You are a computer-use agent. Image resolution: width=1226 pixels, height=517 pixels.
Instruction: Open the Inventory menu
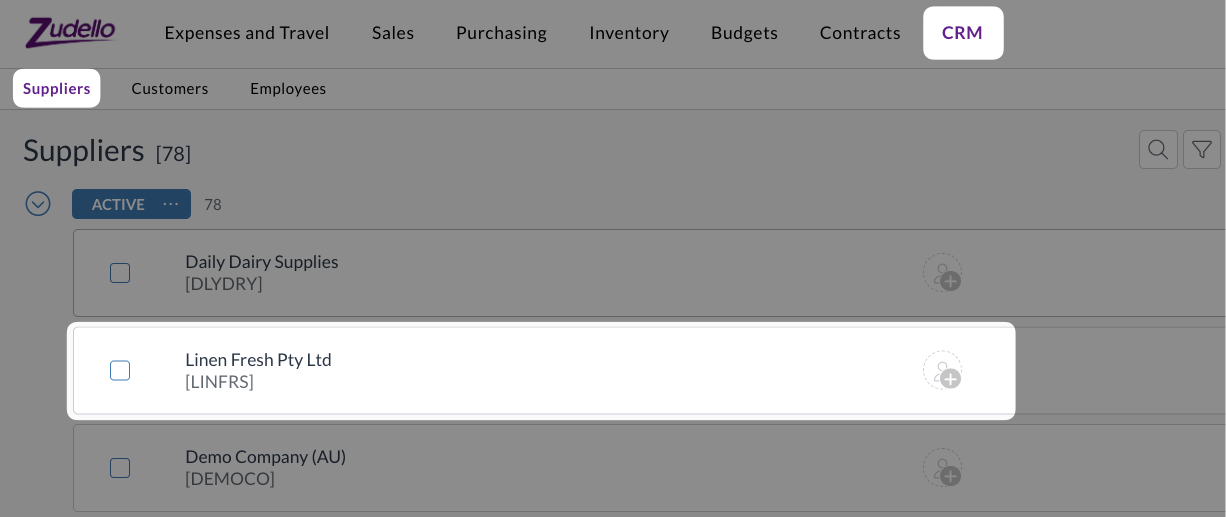629,33
